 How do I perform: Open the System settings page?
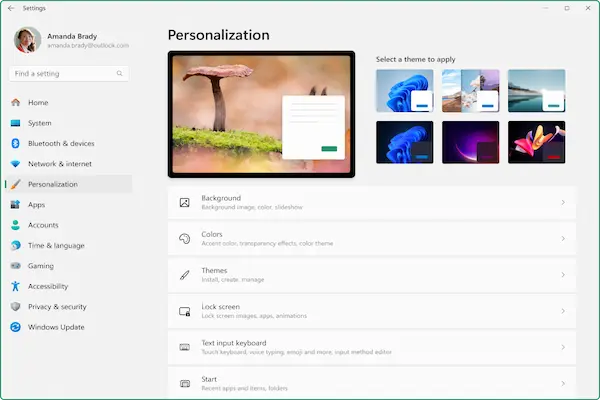[x=40, y=123]
